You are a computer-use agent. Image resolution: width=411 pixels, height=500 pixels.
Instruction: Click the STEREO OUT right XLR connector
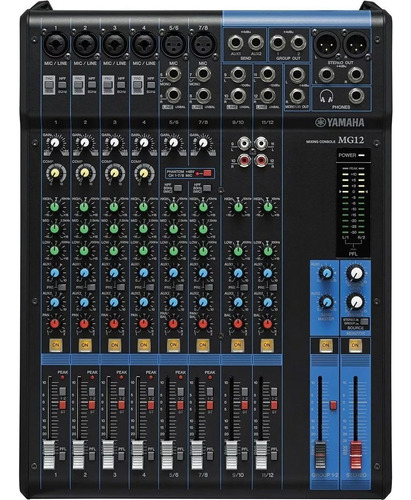click(x=356, y=44)
